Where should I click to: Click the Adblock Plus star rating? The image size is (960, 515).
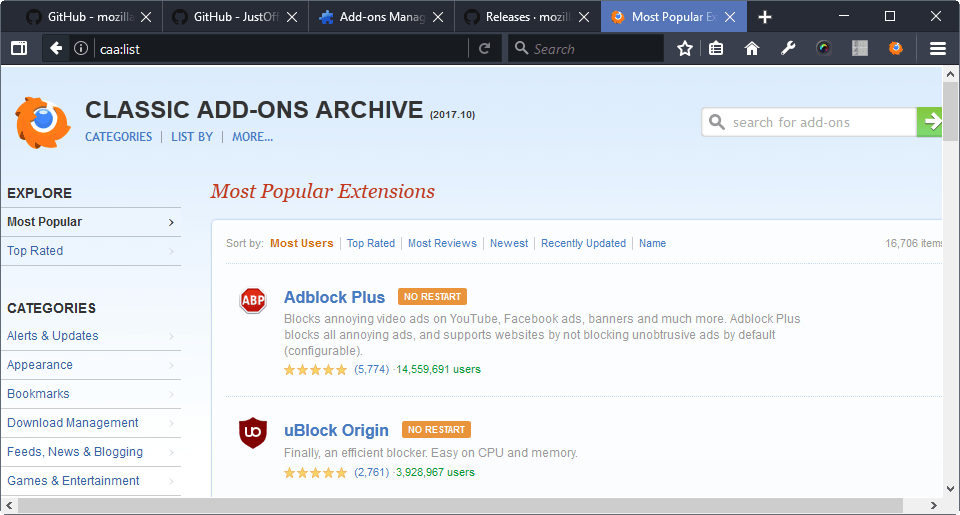pos(315,369)
